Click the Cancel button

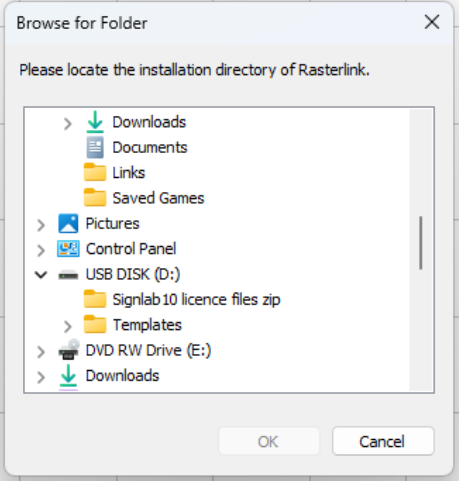point(383,441)
